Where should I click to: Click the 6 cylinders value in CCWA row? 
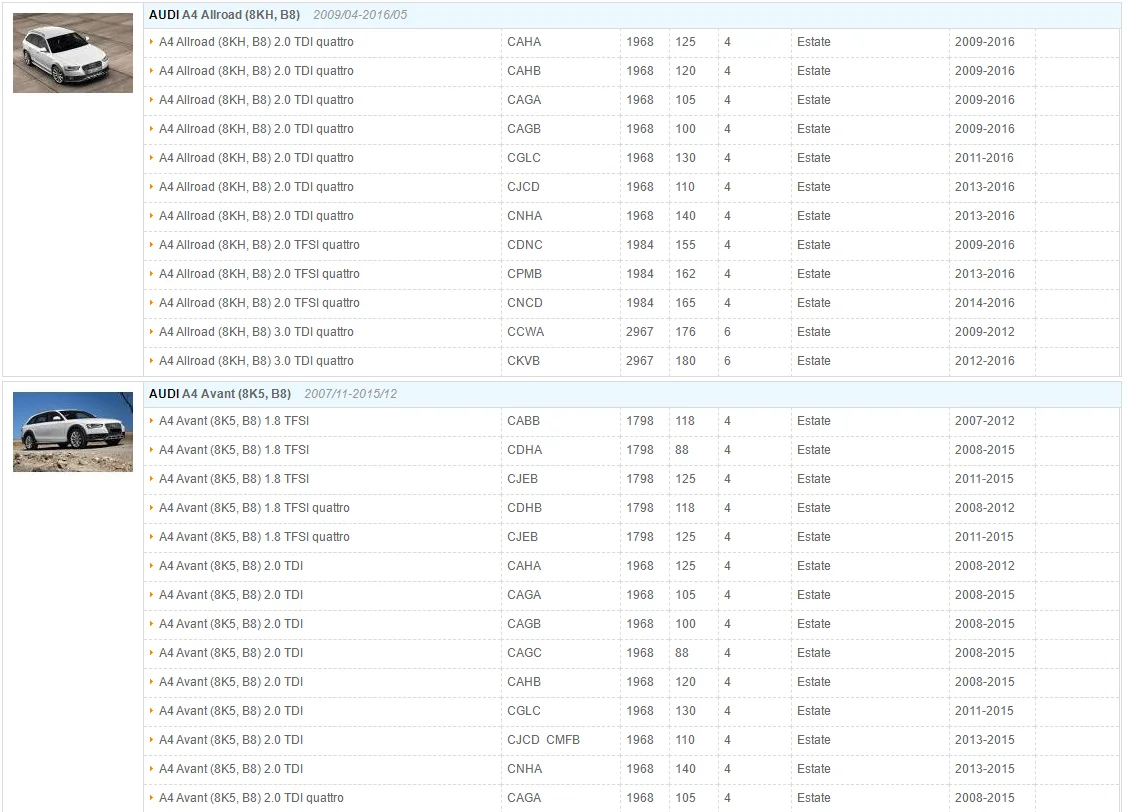pos(727,332)
